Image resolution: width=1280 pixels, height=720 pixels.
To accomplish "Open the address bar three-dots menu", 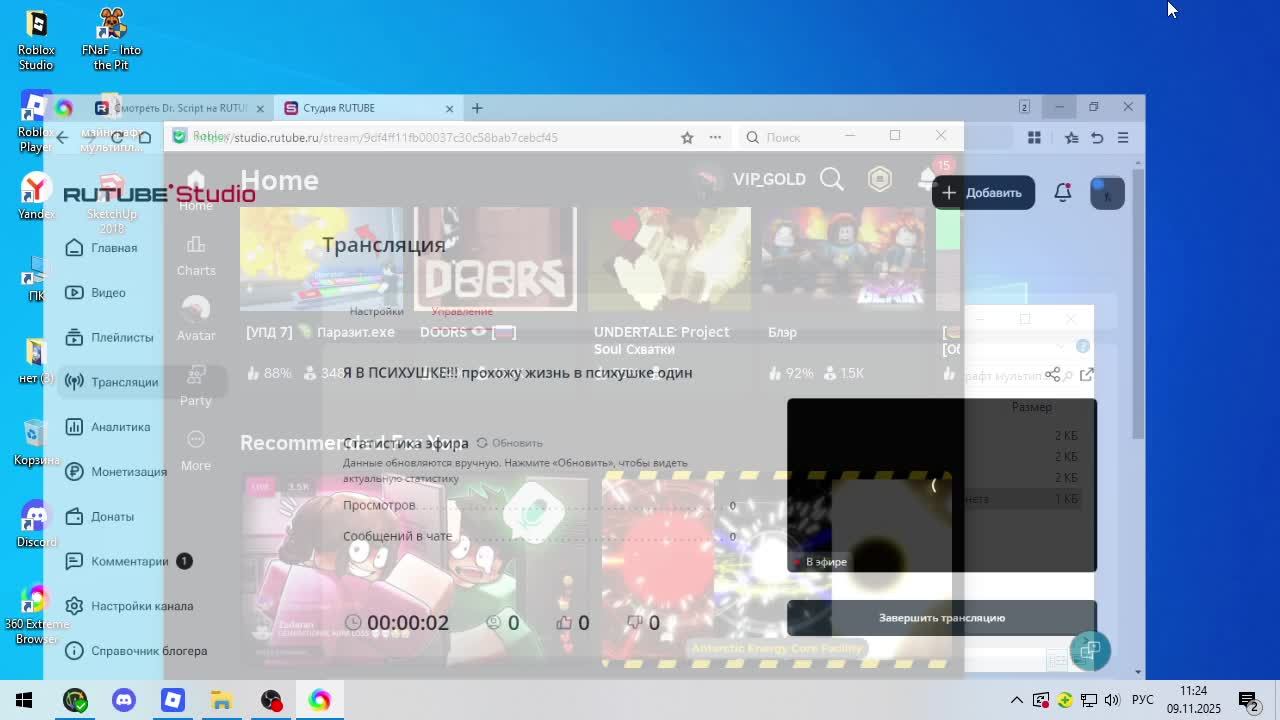I will pos(715,137).
